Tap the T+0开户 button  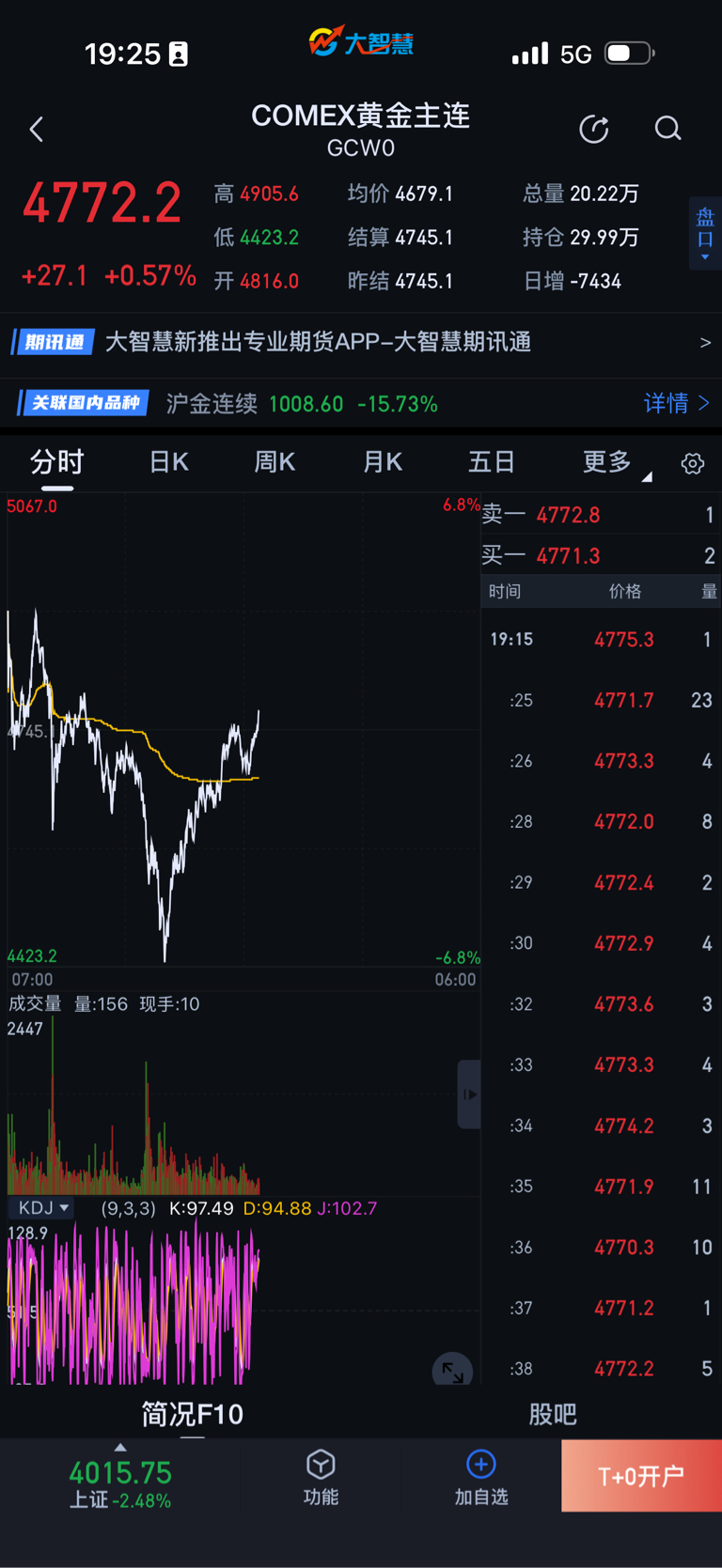tap(641, 1476)
